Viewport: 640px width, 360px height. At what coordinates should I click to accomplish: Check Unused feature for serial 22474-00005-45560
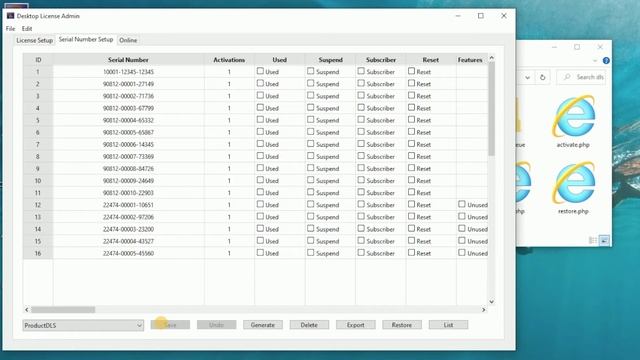pos(462,253)
